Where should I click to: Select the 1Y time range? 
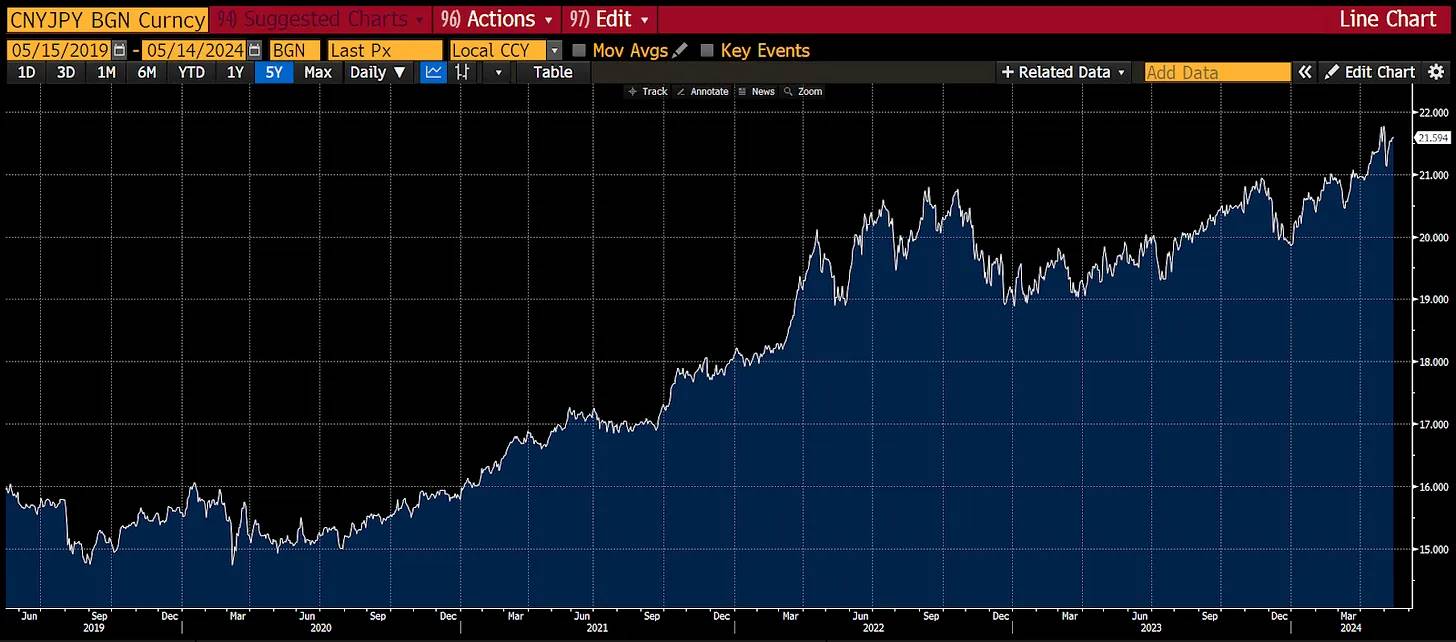(x=235, y=72)
